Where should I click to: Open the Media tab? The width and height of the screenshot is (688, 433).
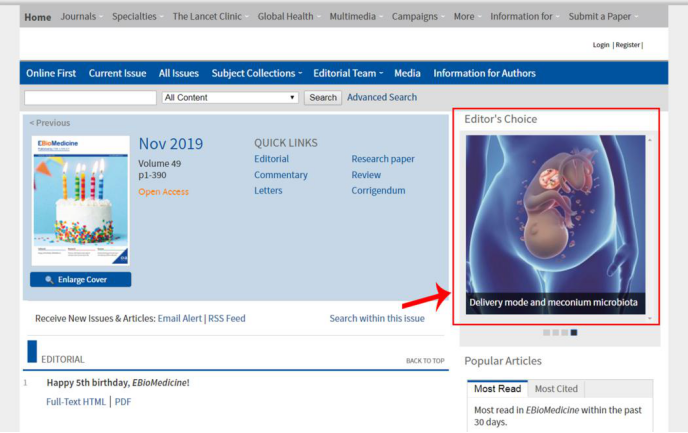point(407,73)
